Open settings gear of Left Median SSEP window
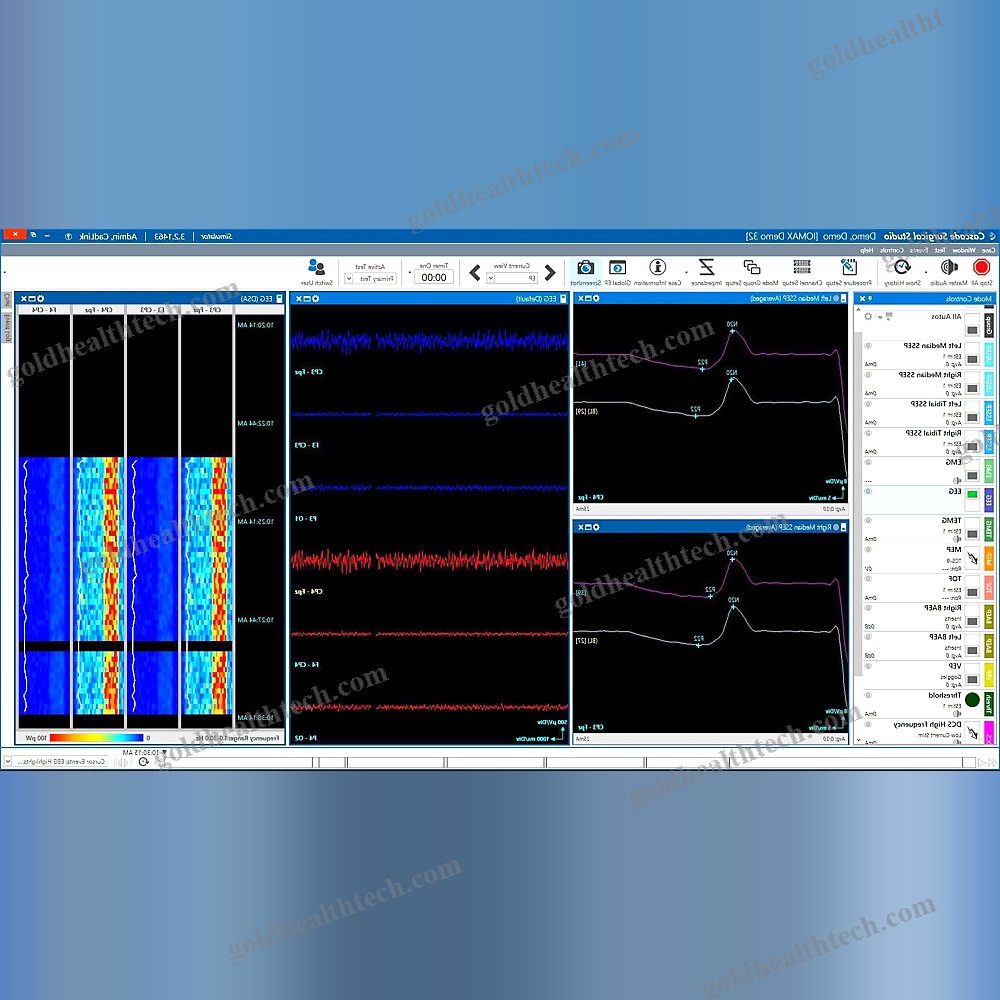Screen dimensions: 1000x1000 pos(596,298)
